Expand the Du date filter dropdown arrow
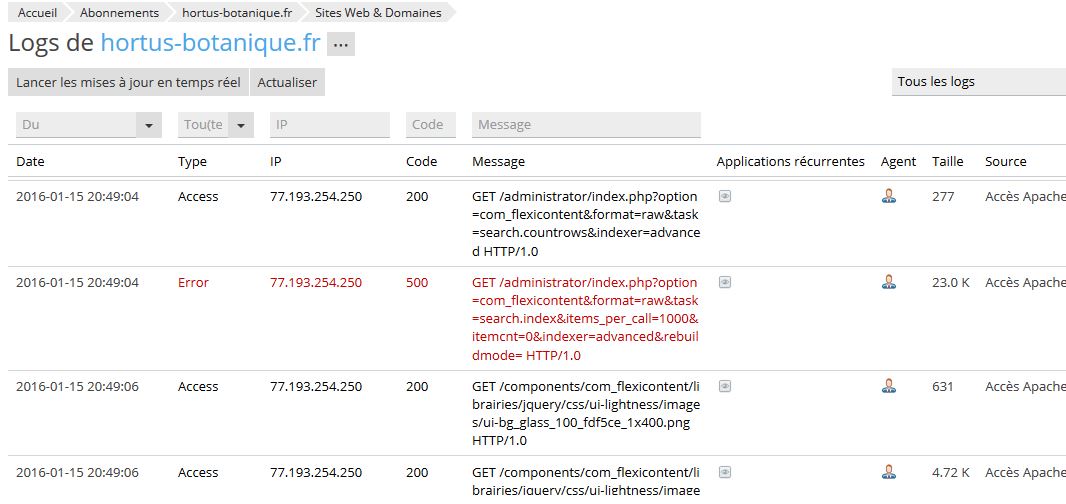The width and height of the screenshot is (1066, 504). pos(149,125)
